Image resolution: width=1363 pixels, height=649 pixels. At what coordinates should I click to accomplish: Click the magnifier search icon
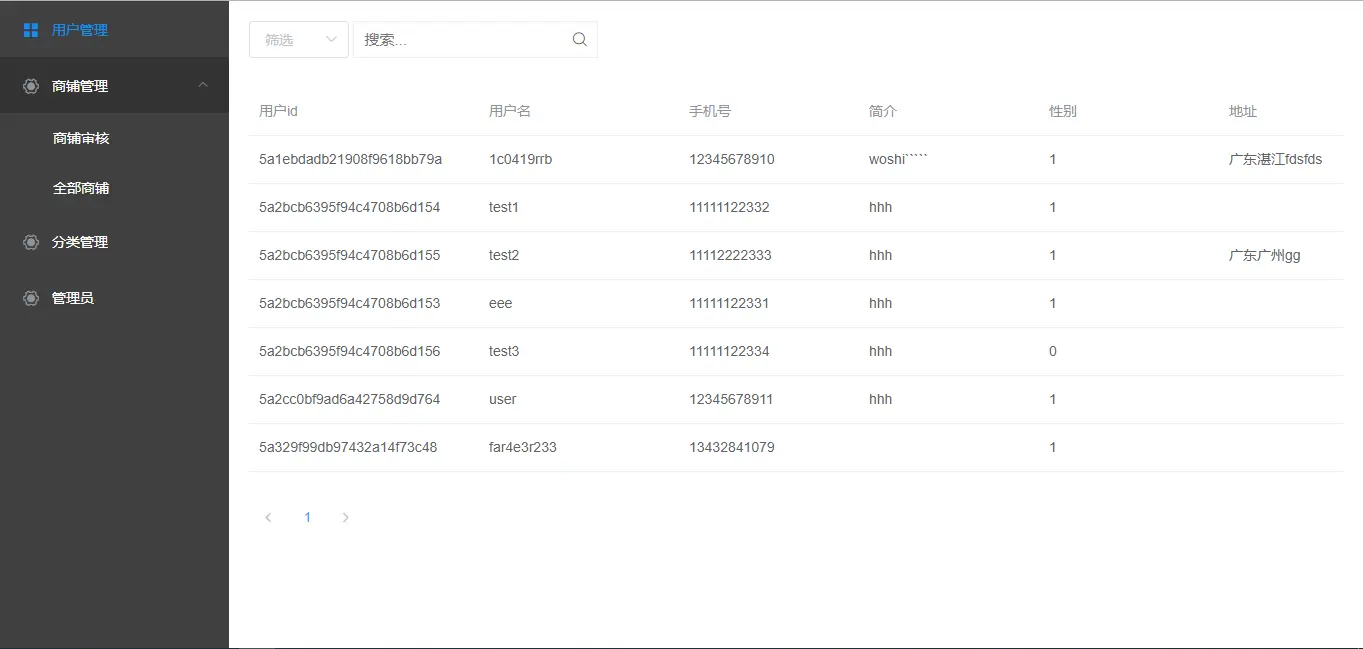(579, 39)
